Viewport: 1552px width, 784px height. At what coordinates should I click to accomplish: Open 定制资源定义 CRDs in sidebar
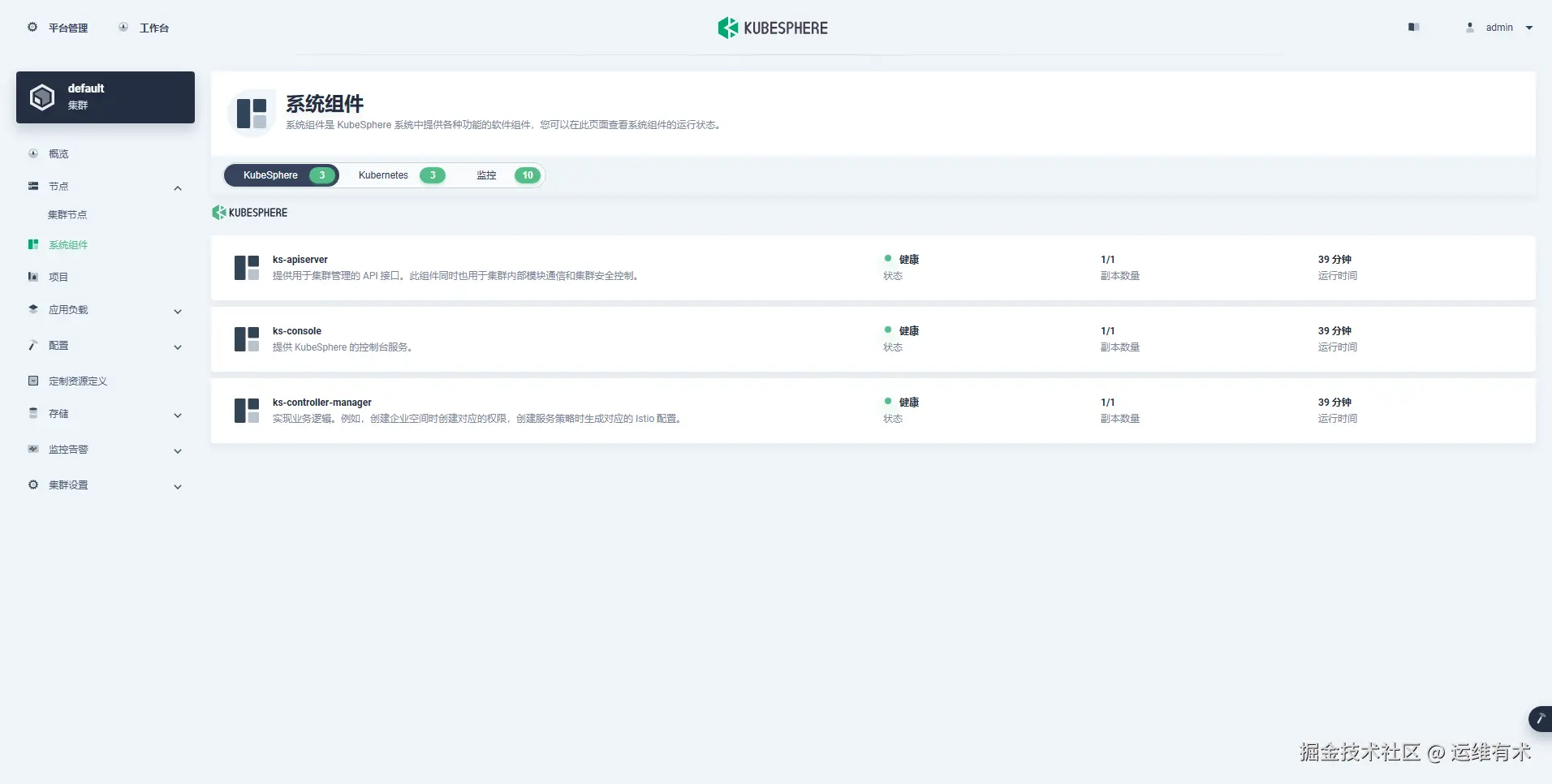78,381
